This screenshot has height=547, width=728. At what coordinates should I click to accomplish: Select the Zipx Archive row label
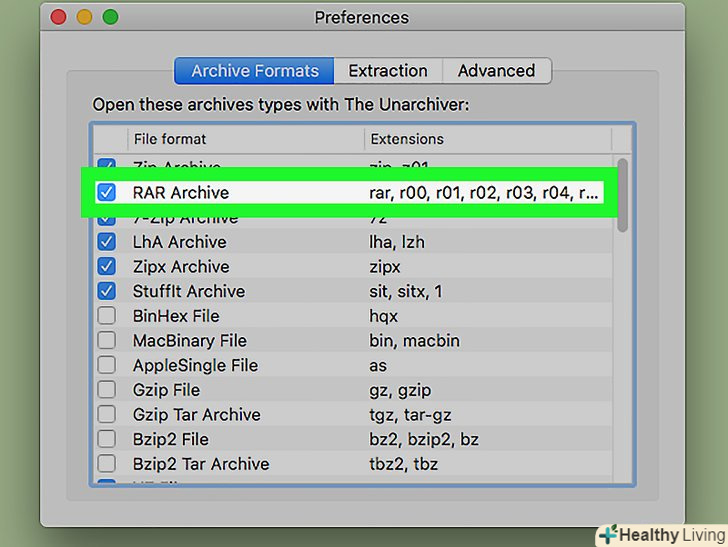(181, 267)
